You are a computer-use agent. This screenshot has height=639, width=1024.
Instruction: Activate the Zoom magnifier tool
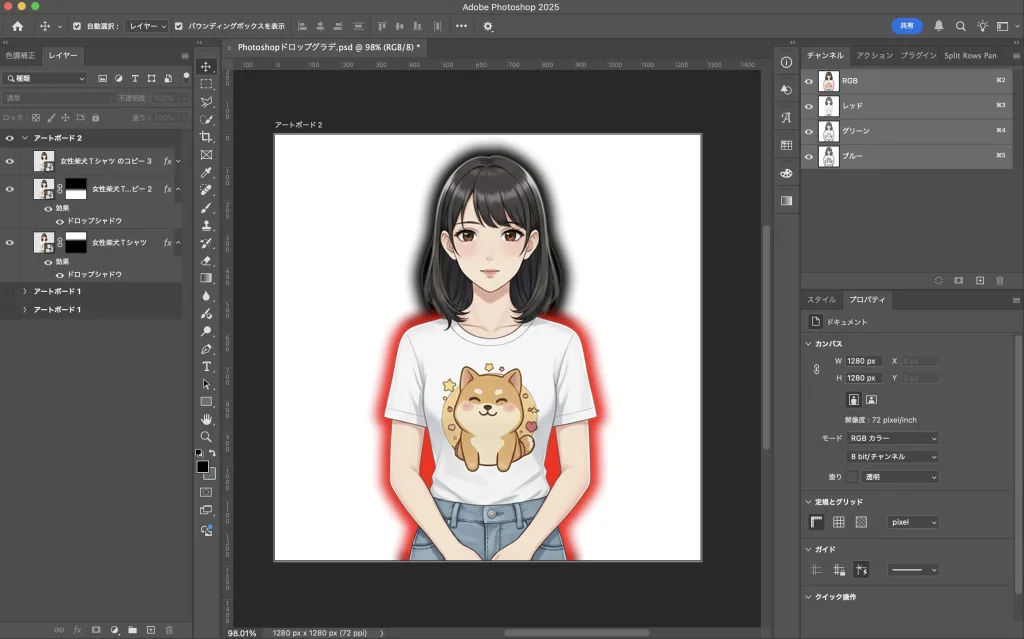tap(207, 436)
